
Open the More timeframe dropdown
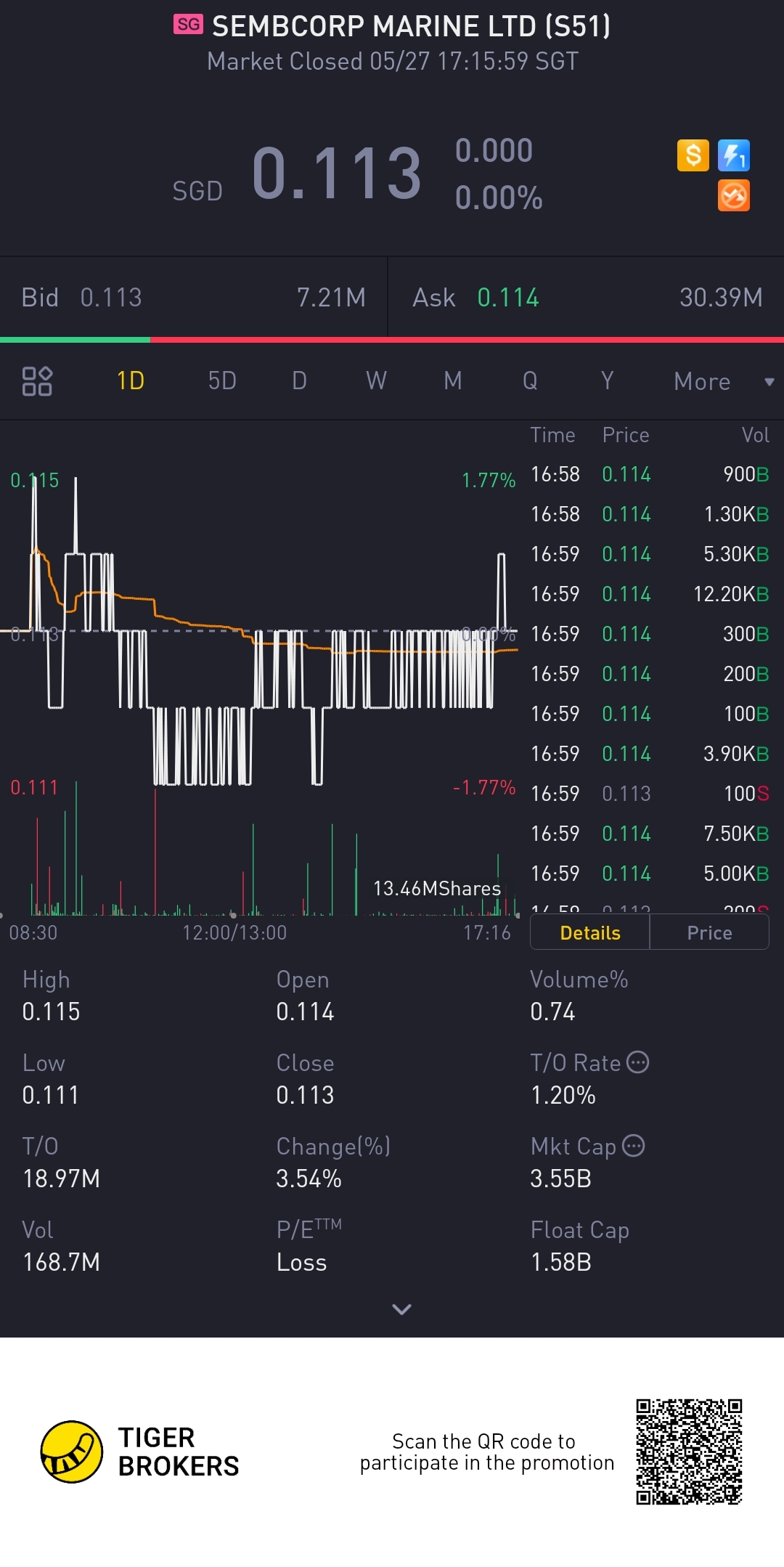pyautogui.click(x=723, y=381)
